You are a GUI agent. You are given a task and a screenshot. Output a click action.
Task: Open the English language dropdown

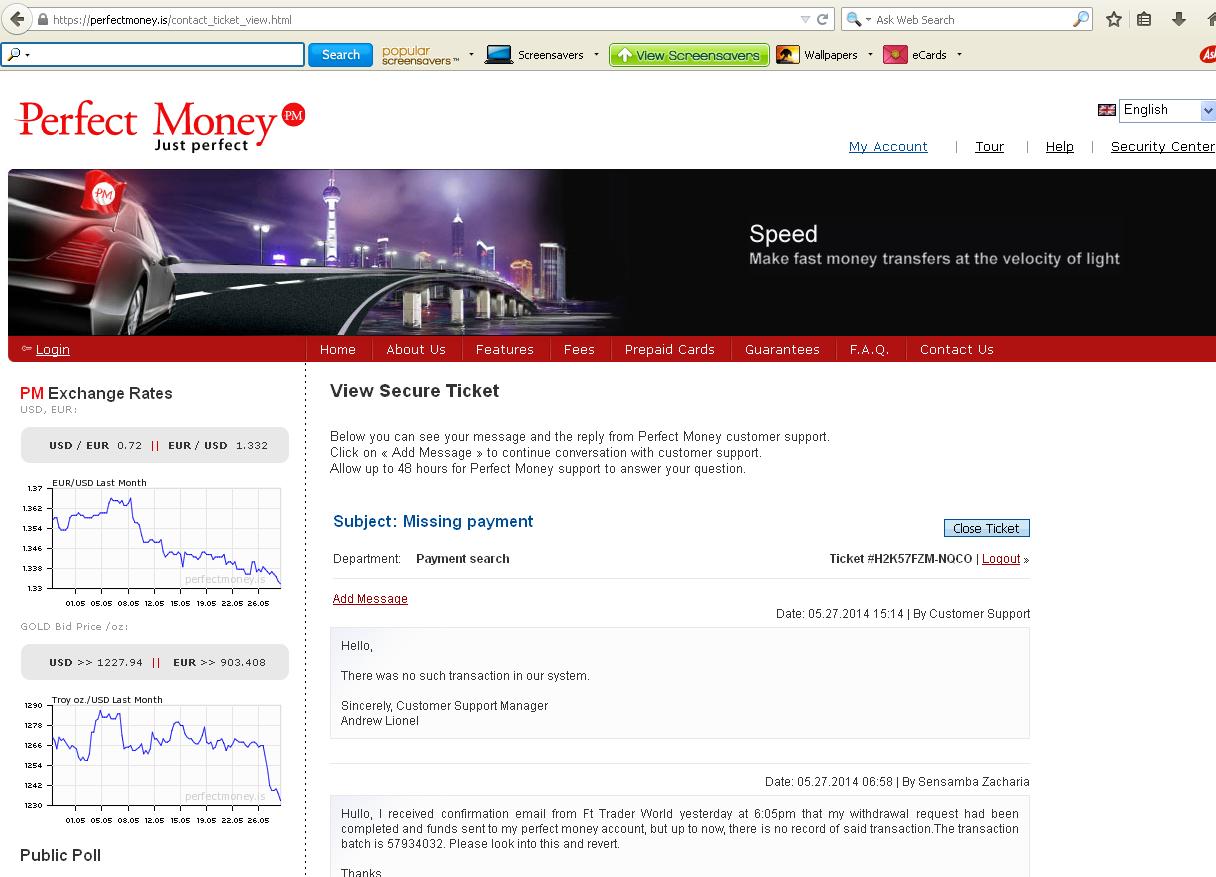point(1167,110)
